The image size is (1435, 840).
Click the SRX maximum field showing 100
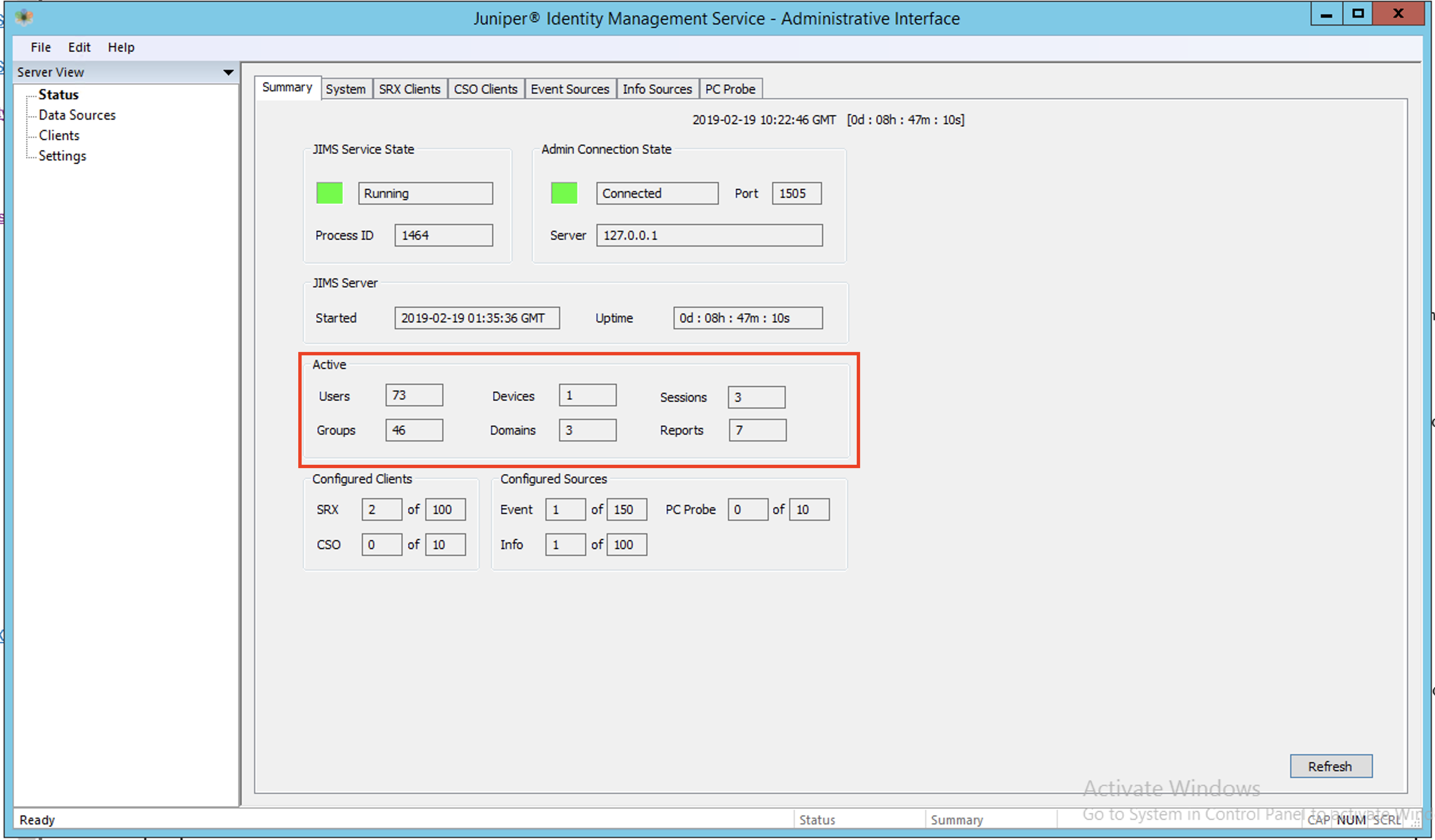point(446,510)
